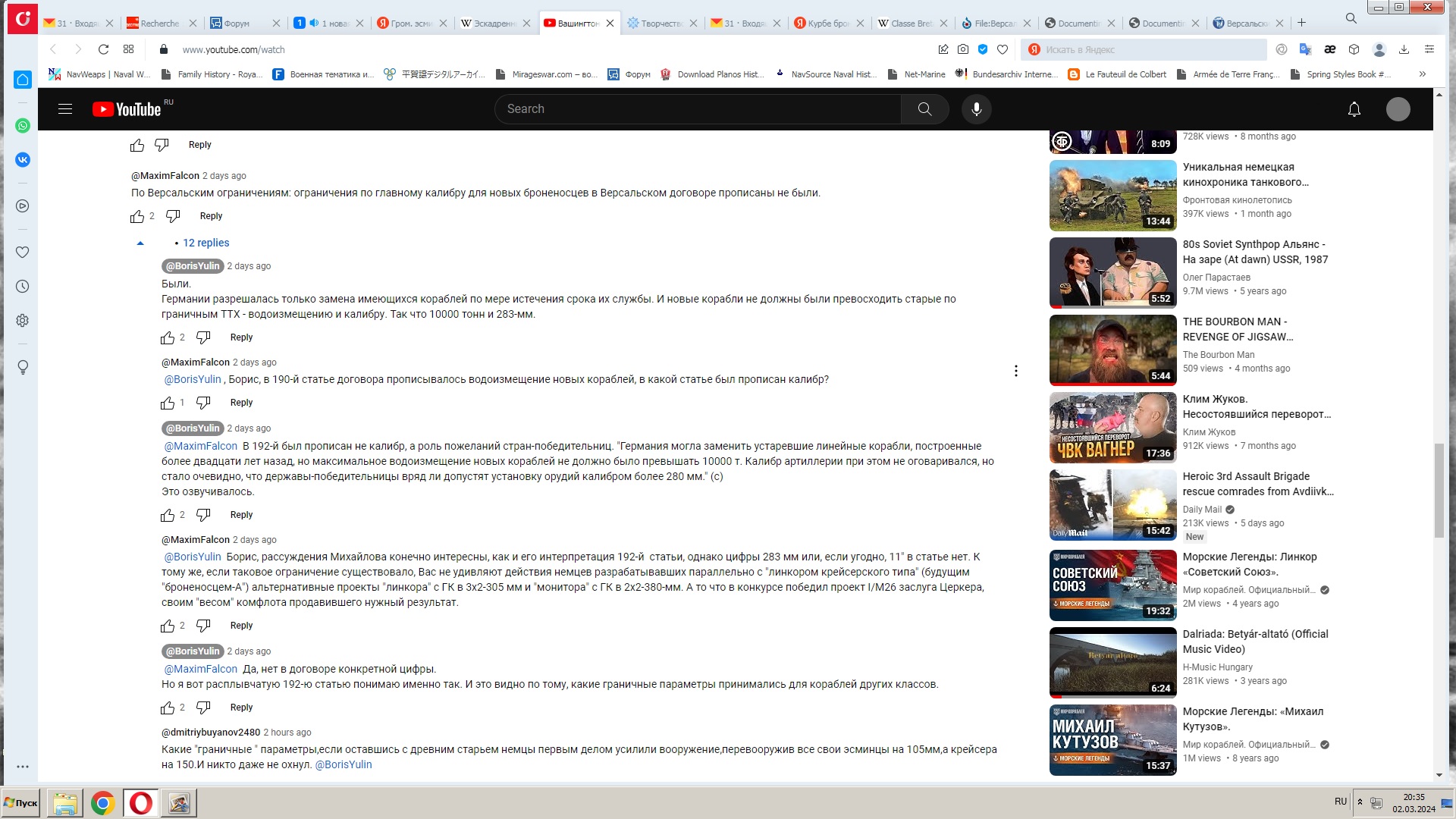Viewport: 1456px width, 819px height.
Task: Open Opera's tab grid start page icon
Action: click(x=129, y=49)
